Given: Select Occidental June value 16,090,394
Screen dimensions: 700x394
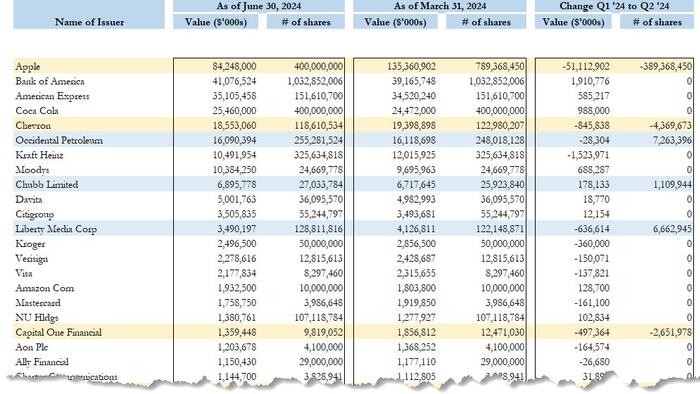Looking at the screenshot, I should coord(234,140).
